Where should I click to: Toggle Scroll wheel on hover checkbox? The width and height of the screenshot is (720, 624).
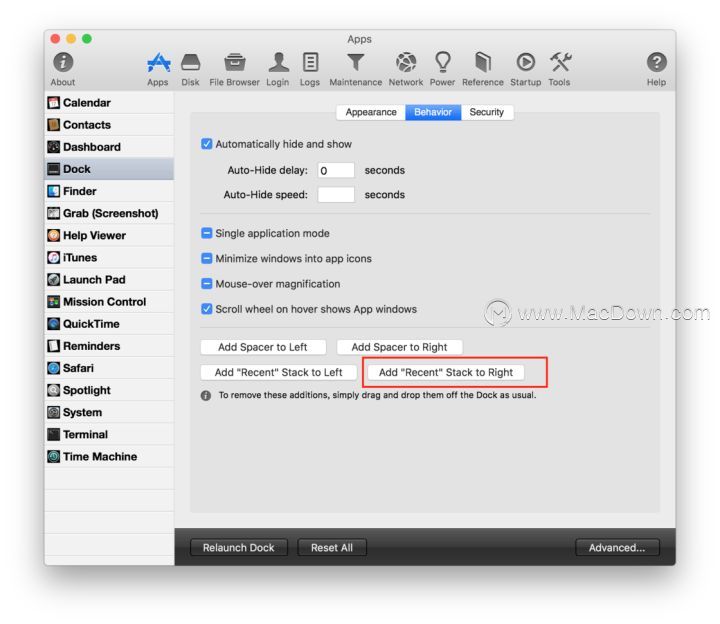click(x=207, y=309)
